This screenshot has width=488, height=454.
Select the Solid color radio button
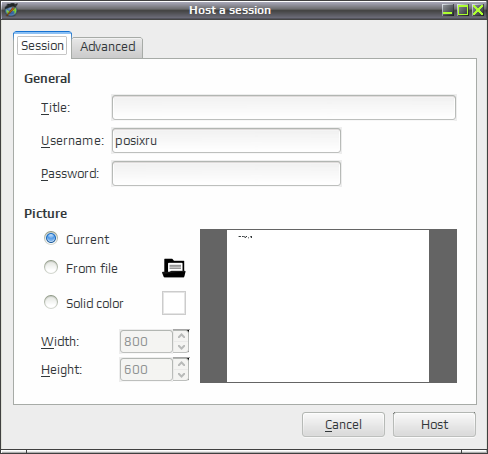51,302
